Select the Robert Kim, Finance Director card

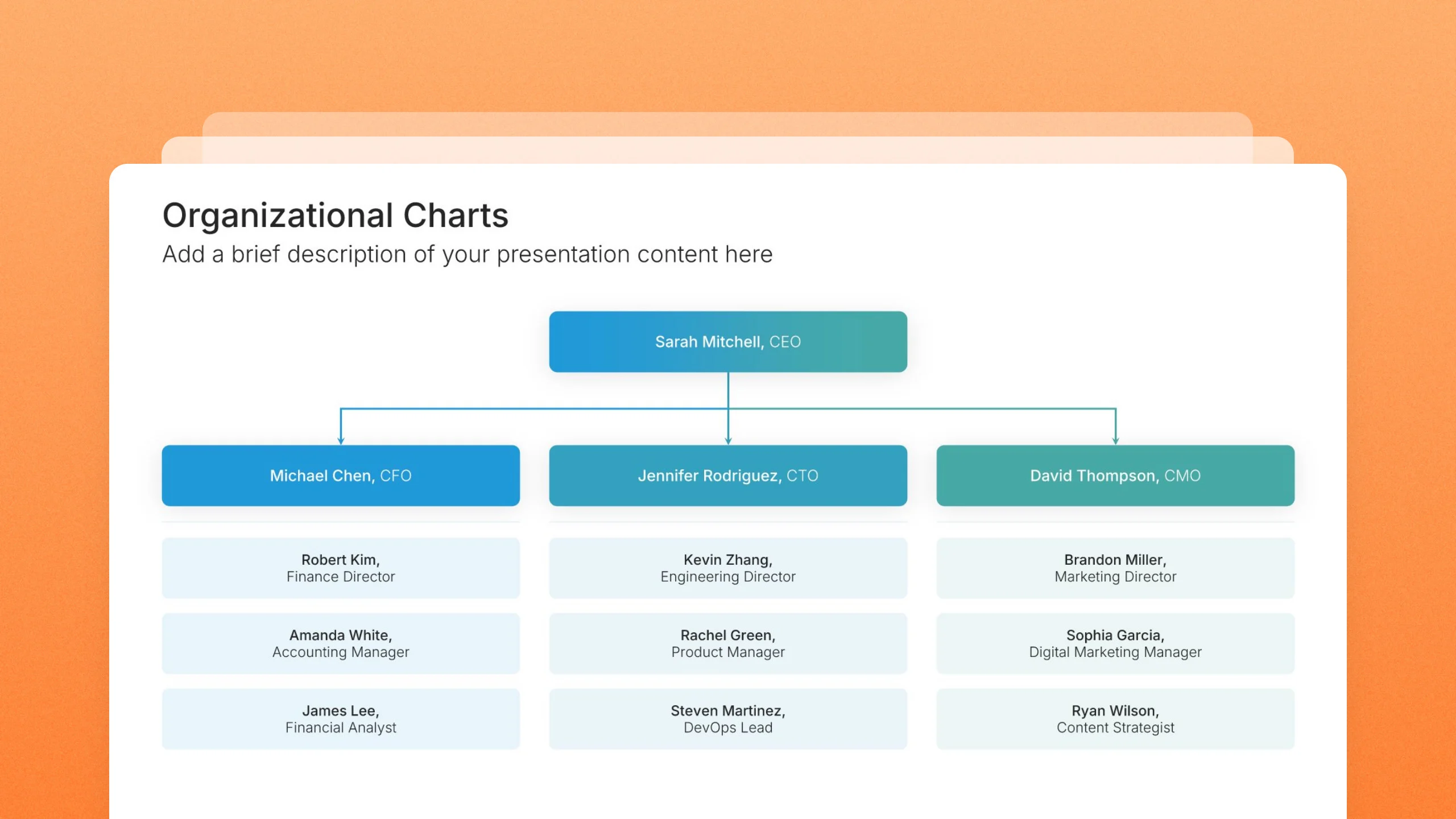point(341,568)
